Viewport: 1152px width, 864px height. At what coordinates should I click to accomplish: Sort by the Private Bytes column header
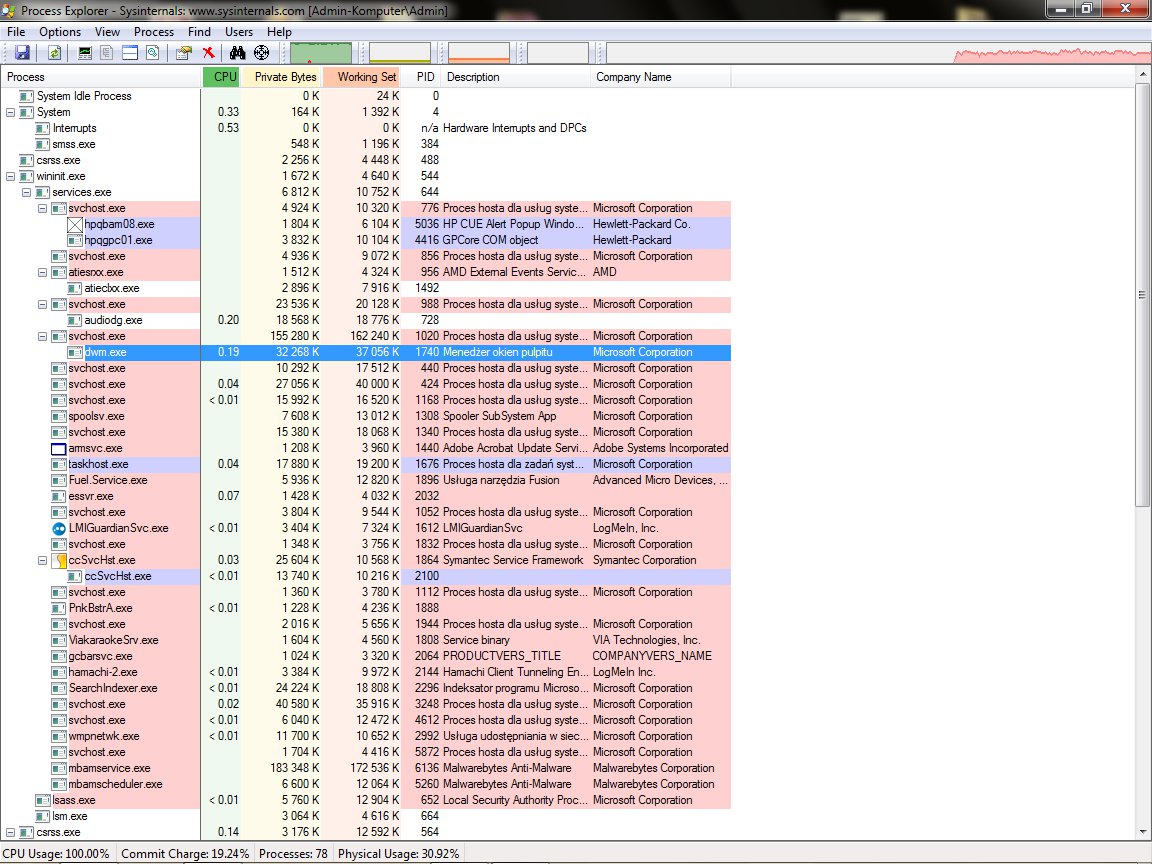[281, 77]
